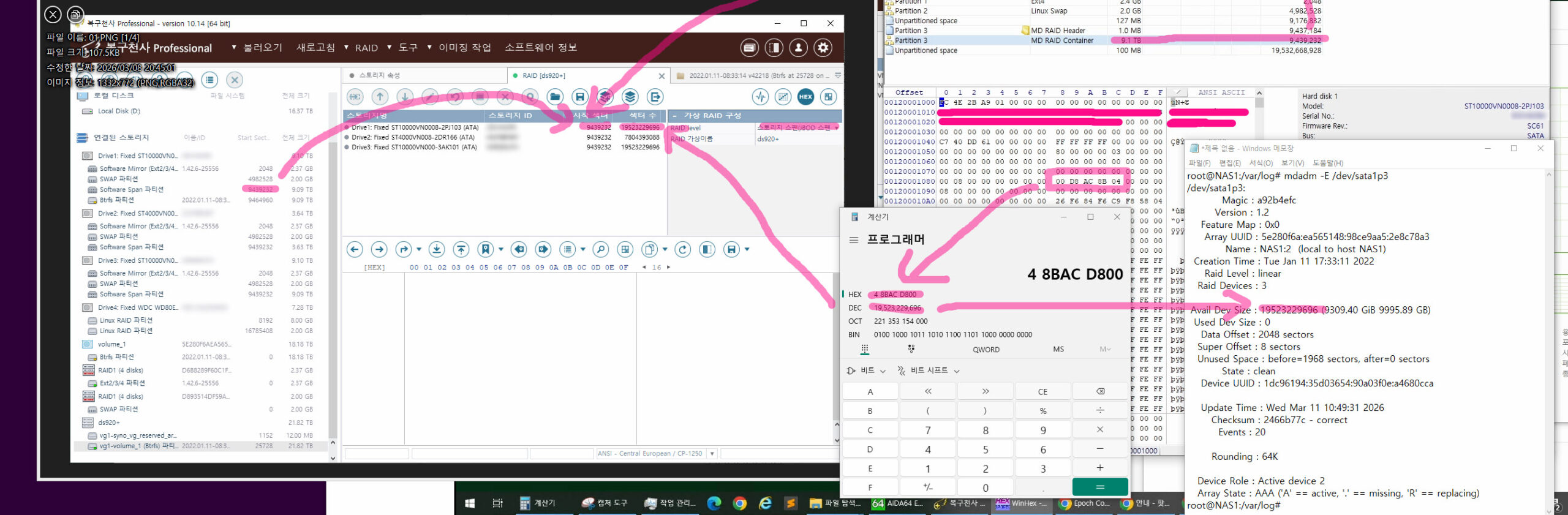The height and width of the screenshot is (515, 1568).
Task: Expand the calculator 비트 시프트 dropdown
Action: tap(928, 370)
